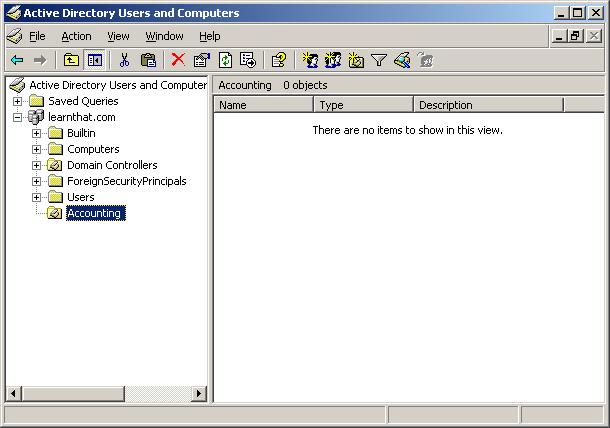This screenshot has height=428, width=610.
Task: Click the Paste clipboard toolbar icon
Action: tap(148, 60)
